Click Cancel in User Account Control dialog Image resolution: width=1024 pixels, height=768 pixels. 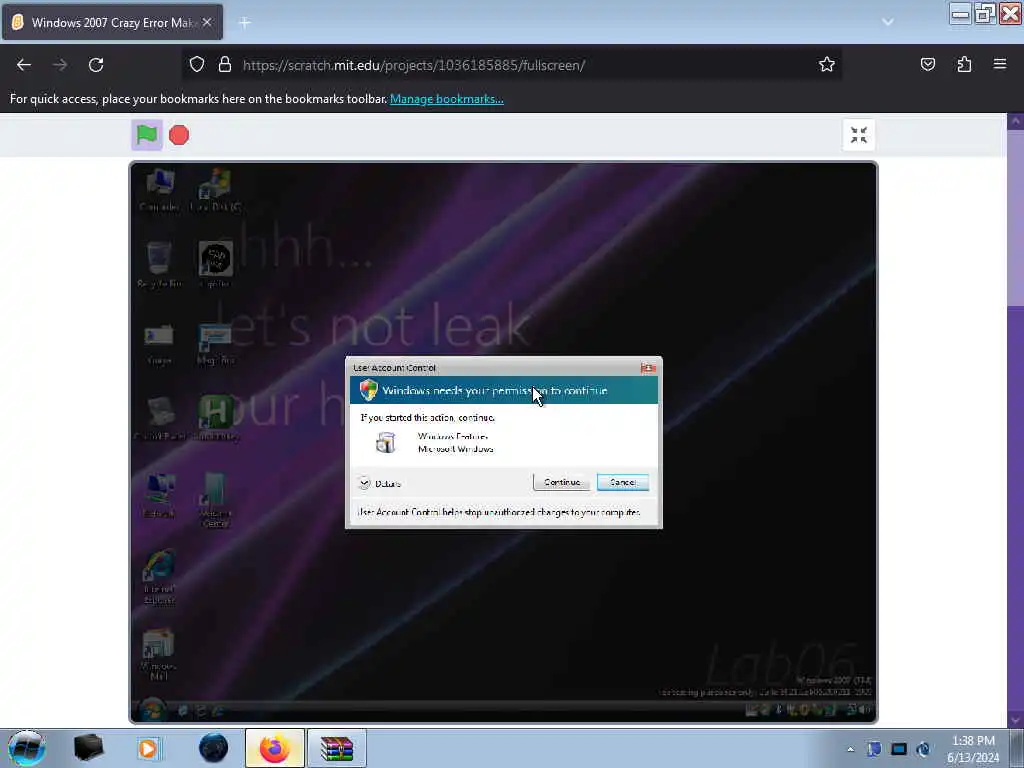click(623, 483)
